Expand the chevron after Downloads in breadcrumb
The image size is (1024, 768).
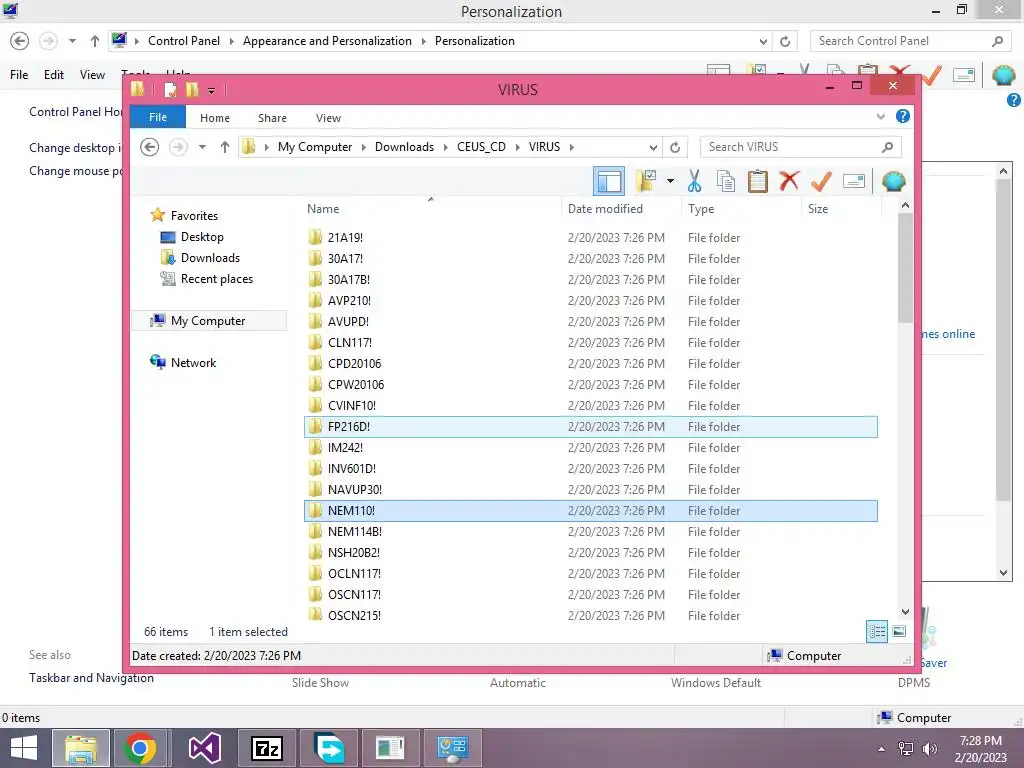coord(445,147)
